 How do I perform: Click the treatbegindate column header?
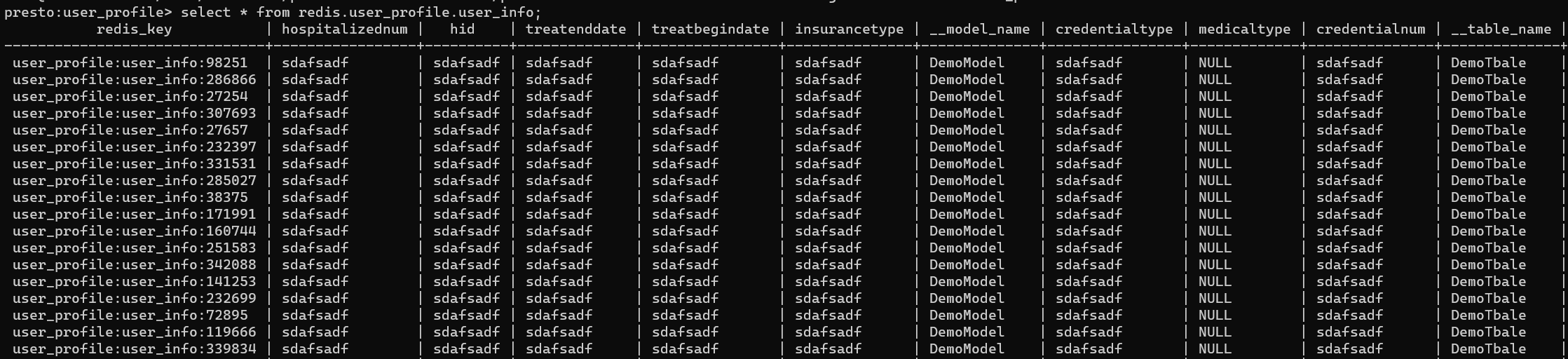point(710,29)
